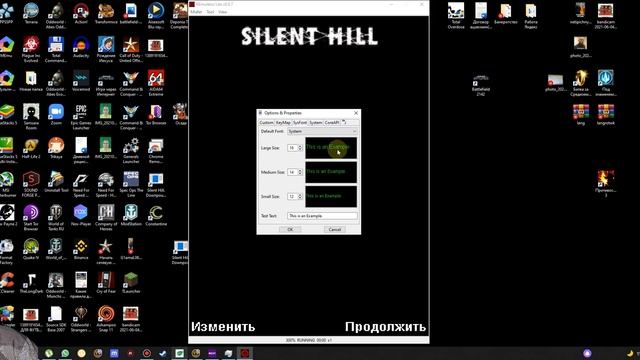640x360 pixels.
Task: Open the Zoom desktop shortcut
Action: point(56,114)
